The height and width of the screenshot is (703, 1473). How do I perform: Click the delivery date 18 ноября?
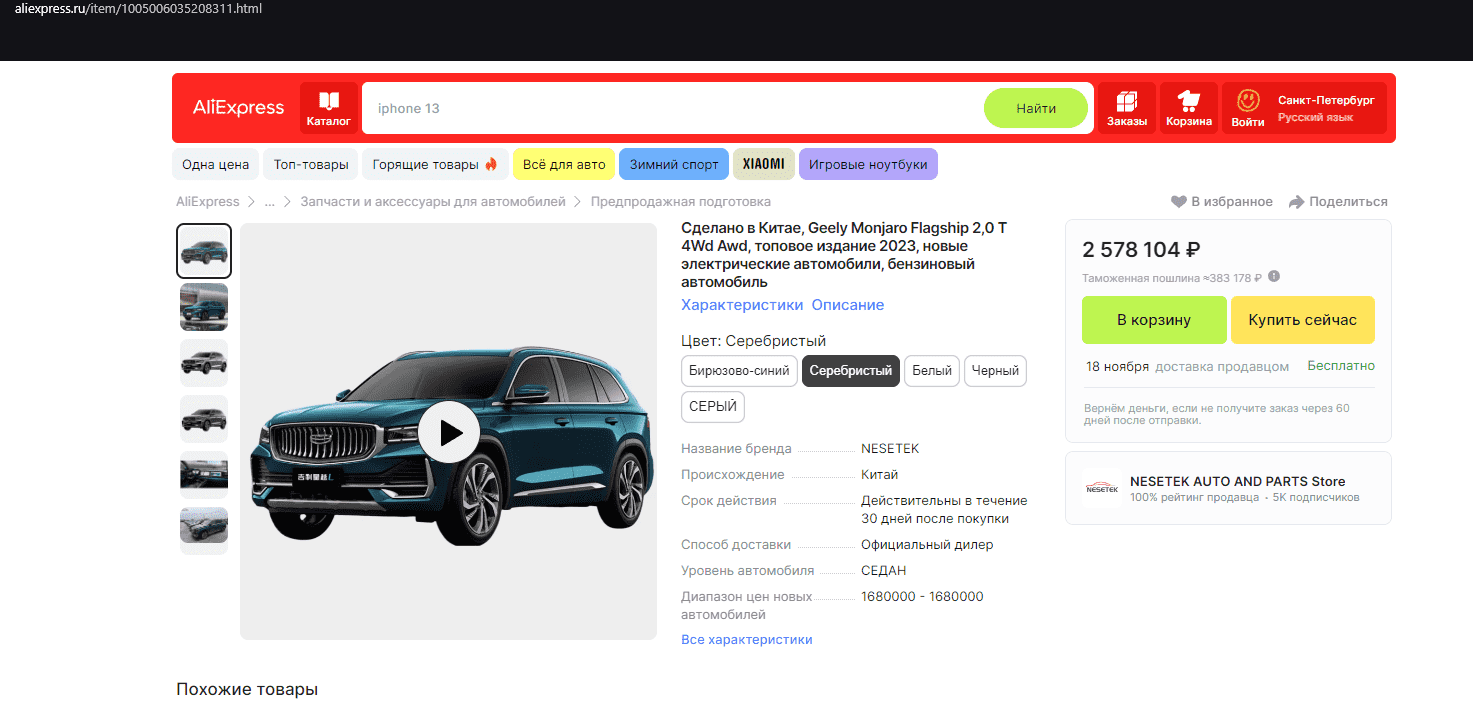pyautogui.click(x=1117, y=366)
